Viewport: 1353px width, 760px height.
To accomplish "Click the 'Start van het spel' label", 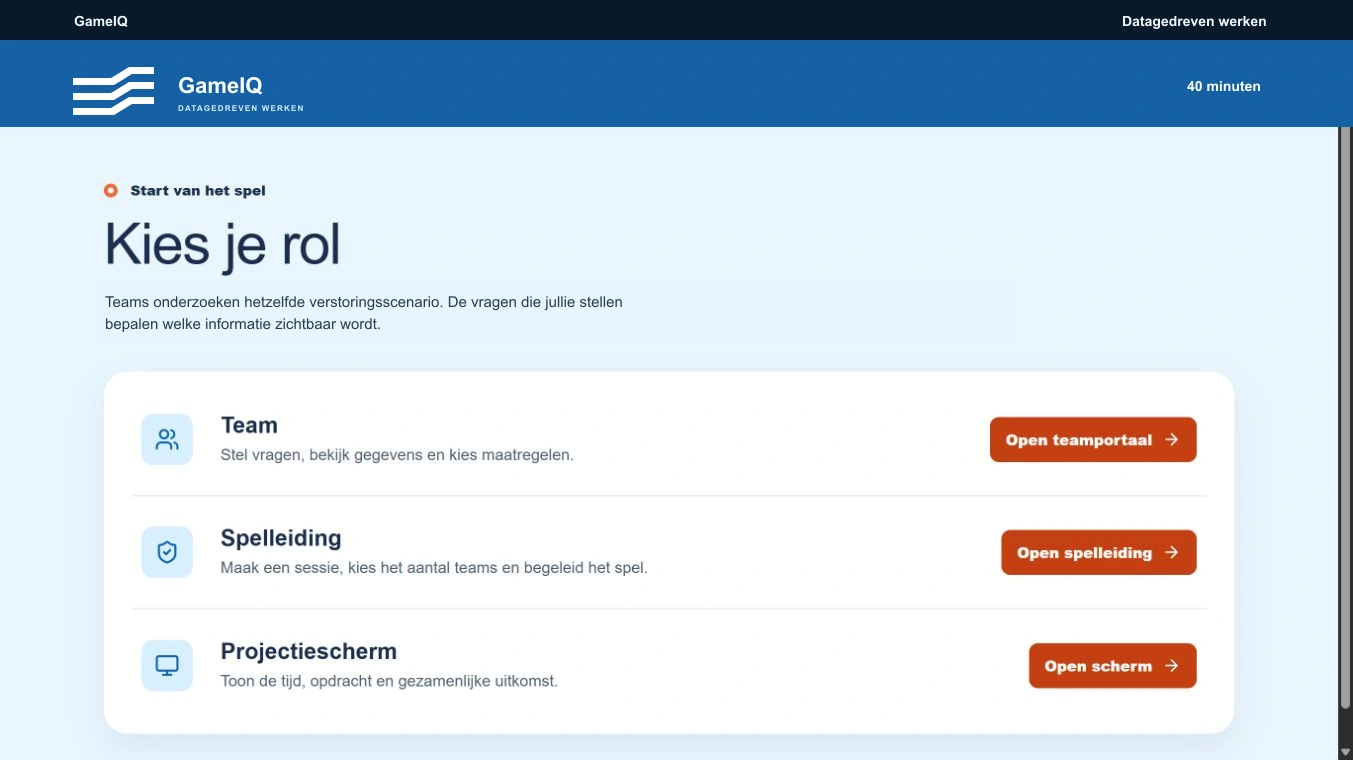I will tap(198, 191).
